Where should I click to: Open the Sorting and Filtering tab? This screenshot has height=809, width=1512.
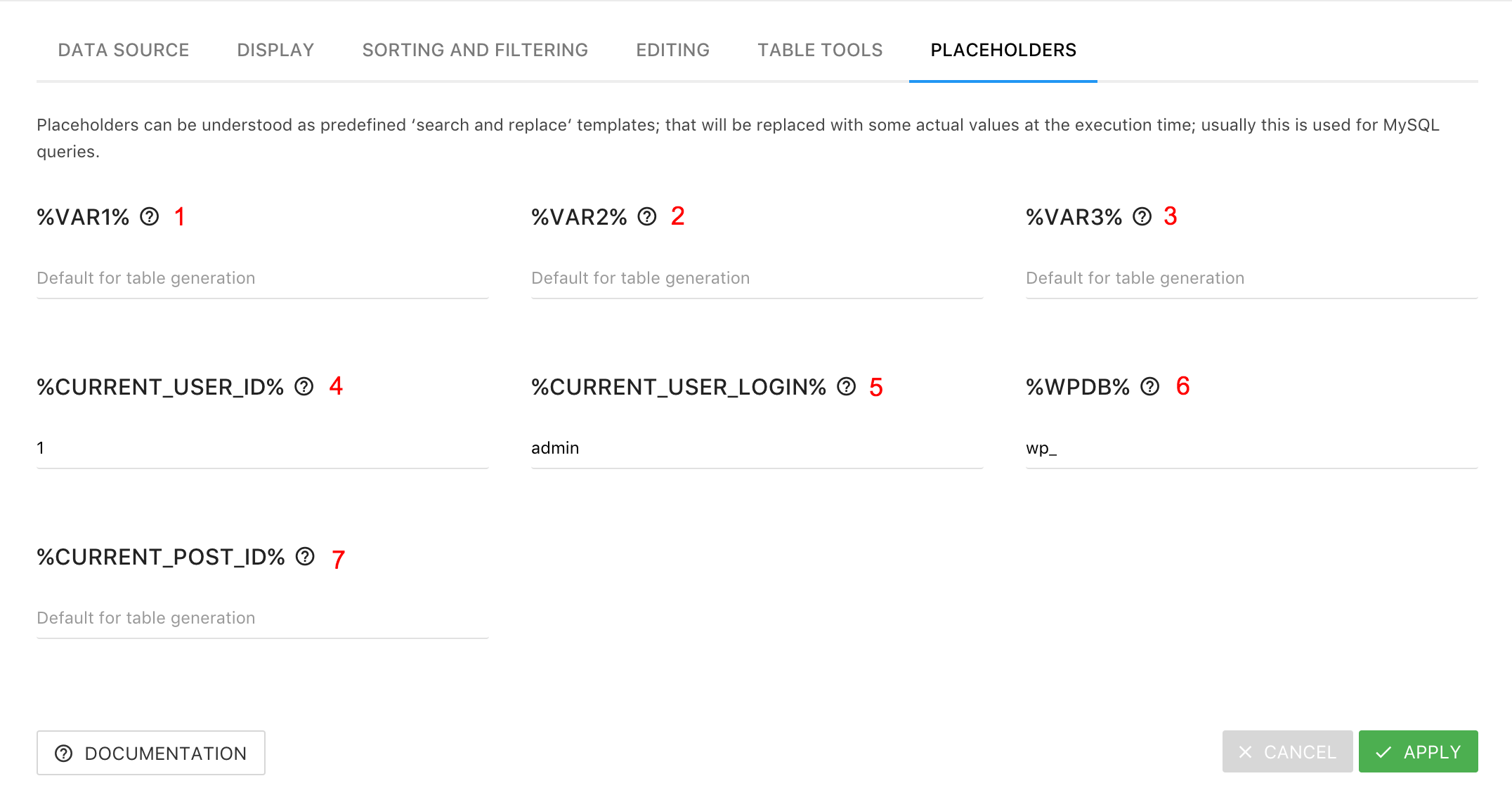point(475,50)
